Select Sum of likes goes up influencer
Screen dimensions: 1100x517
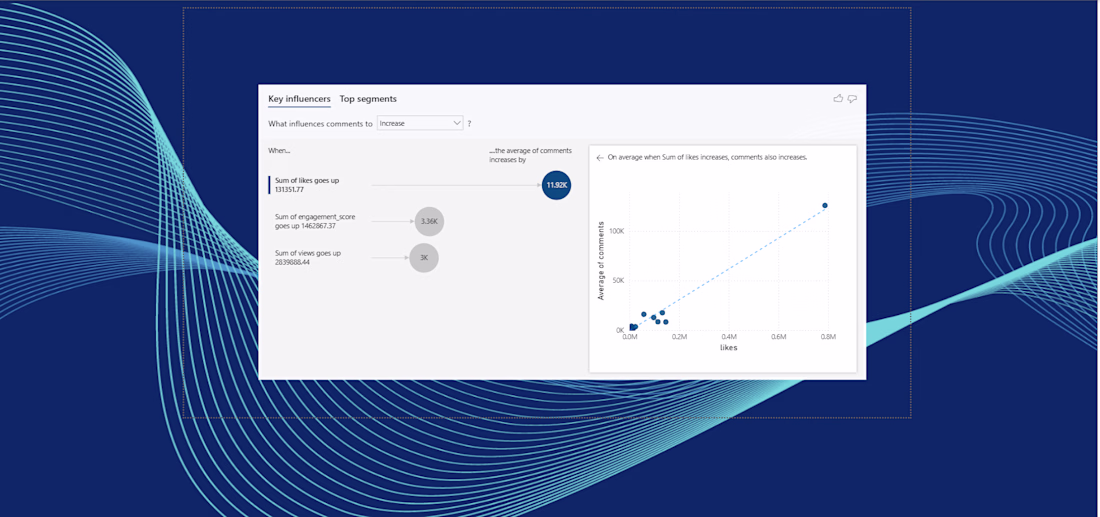click(307, 185)
